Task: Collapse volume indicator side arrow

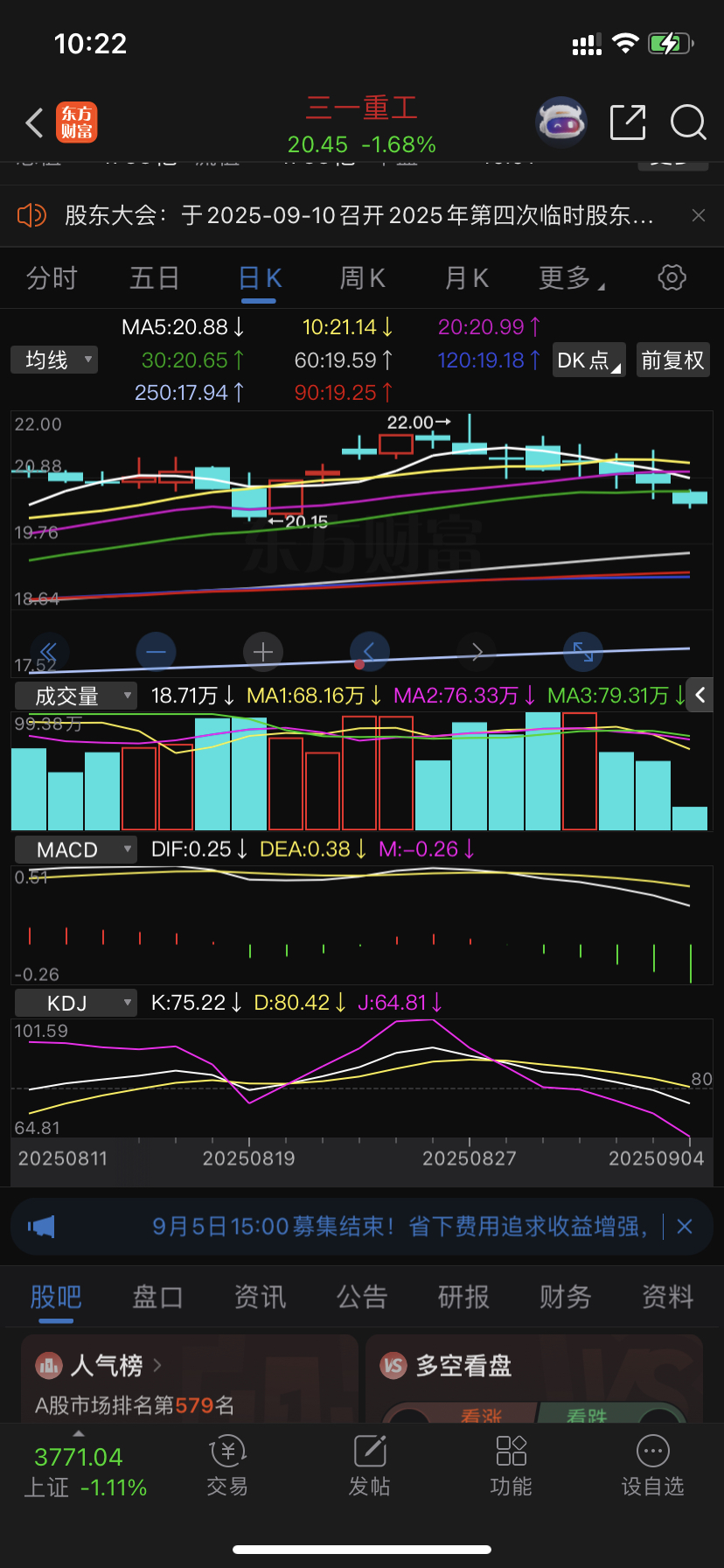Action: [x=700, y=696]
